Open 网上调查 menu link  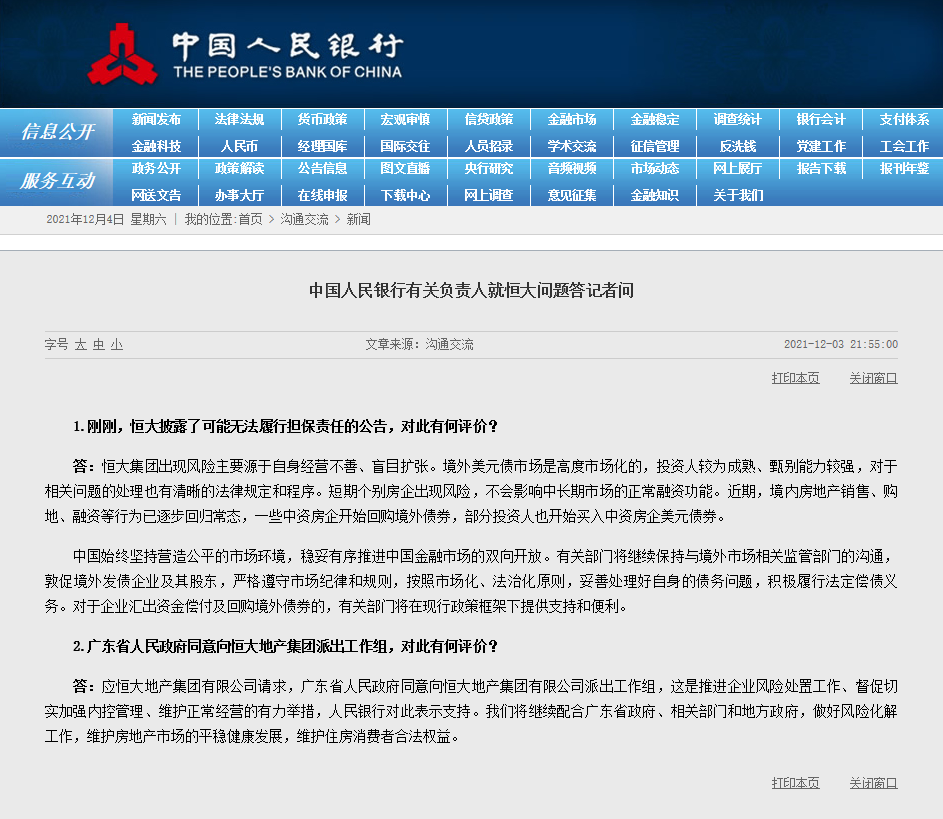[x=489, y=195]
